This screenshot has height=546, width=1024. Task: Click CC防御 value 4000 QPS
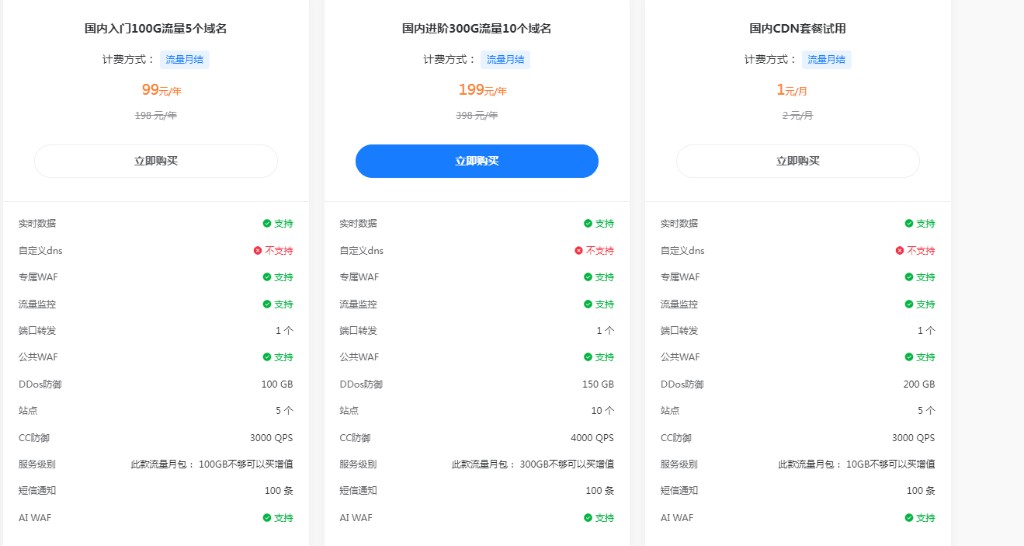coord(592,438)
